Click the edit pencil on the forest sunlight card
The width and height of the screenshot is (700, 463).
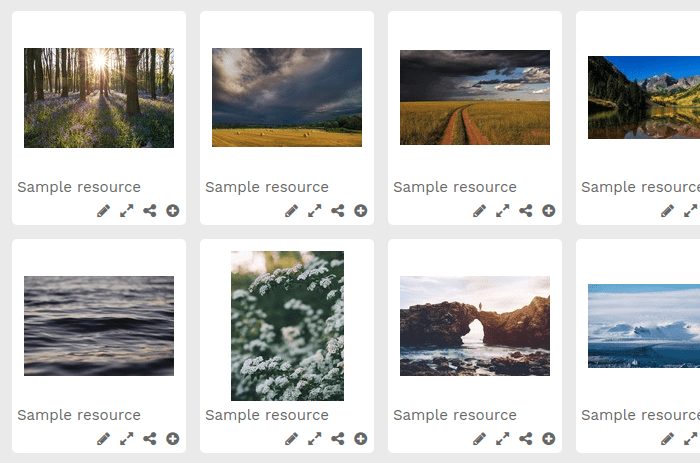pyautogui.click(x=104, y=211)
